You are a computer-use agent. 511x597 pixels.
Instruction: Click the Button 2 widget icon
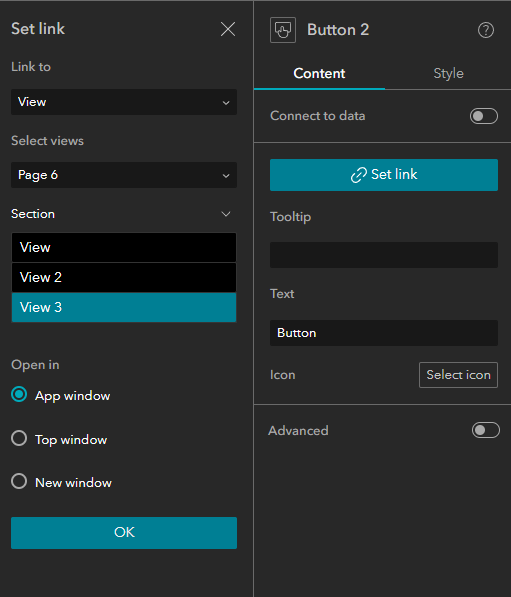pos(283,30)
